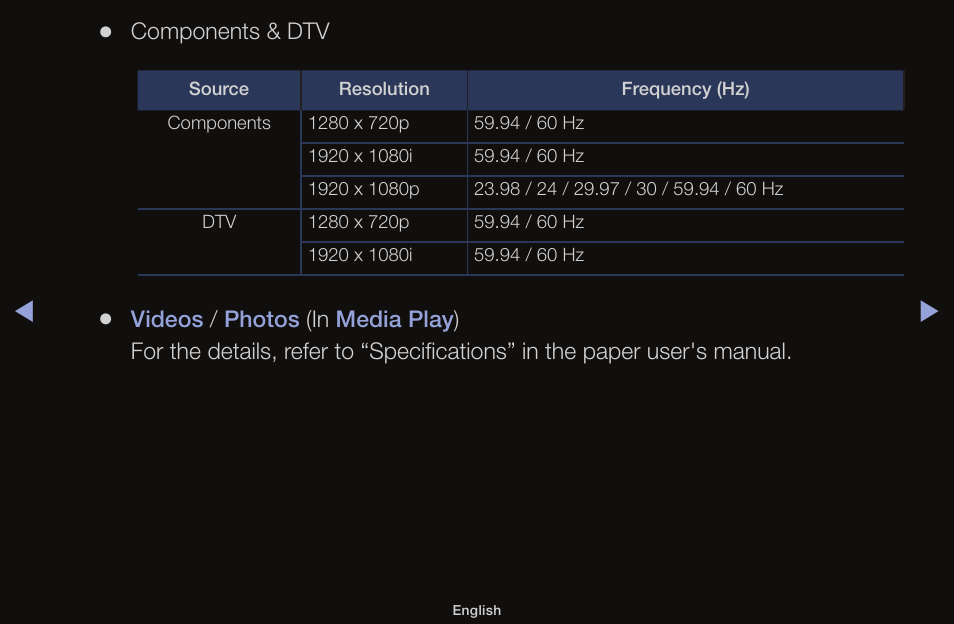Screen dimensions: 954x624
Task: Click the 23.98 / 24 / 29.97 frequency cell
Action: point(686,192)
